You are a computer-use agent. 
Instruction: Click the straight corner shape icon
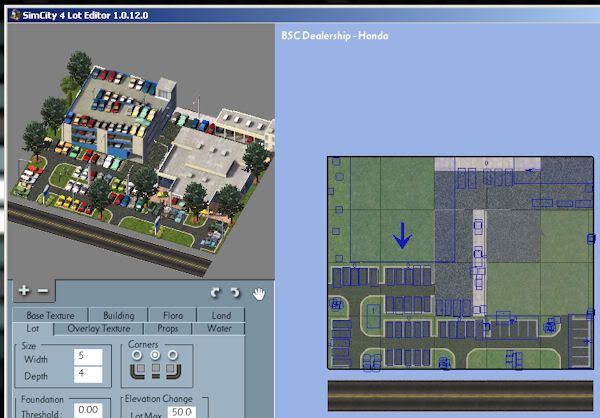point(155,371)
